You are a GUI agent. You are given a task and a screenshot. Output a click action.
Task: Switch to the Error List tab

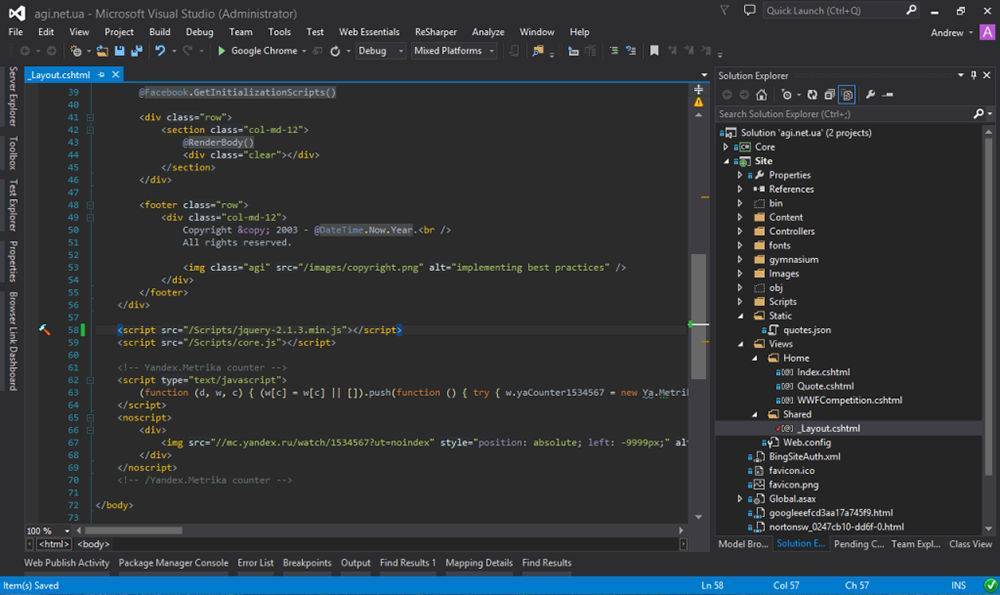click(255, 563)
